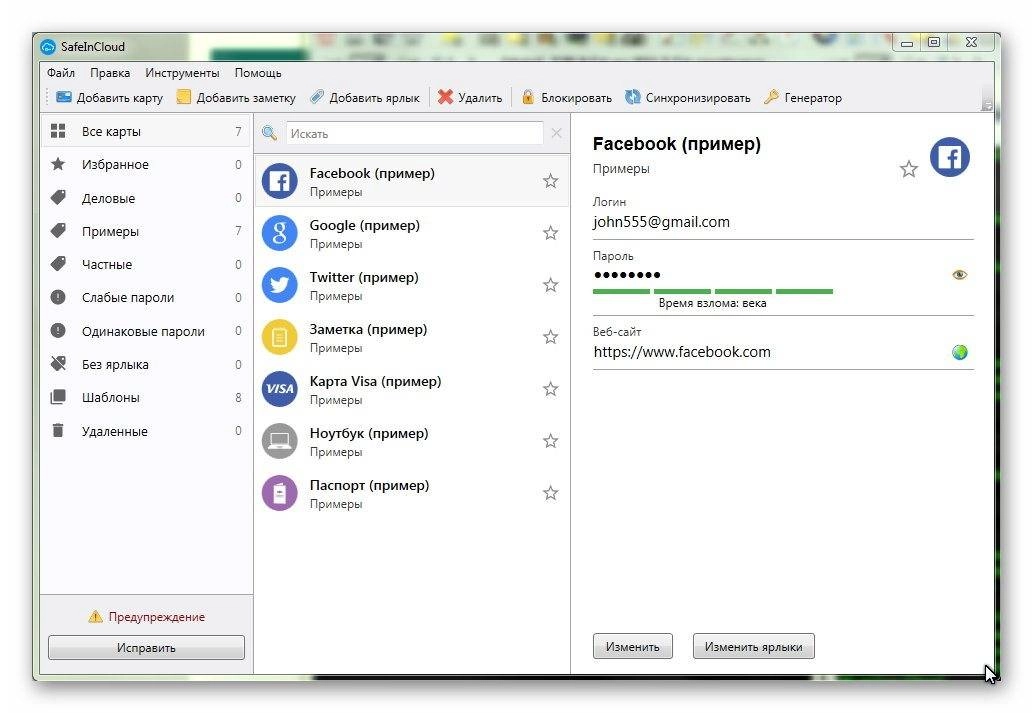
Task: Toggle favorite star on Google (пример) row
Action: coord(551,233)
